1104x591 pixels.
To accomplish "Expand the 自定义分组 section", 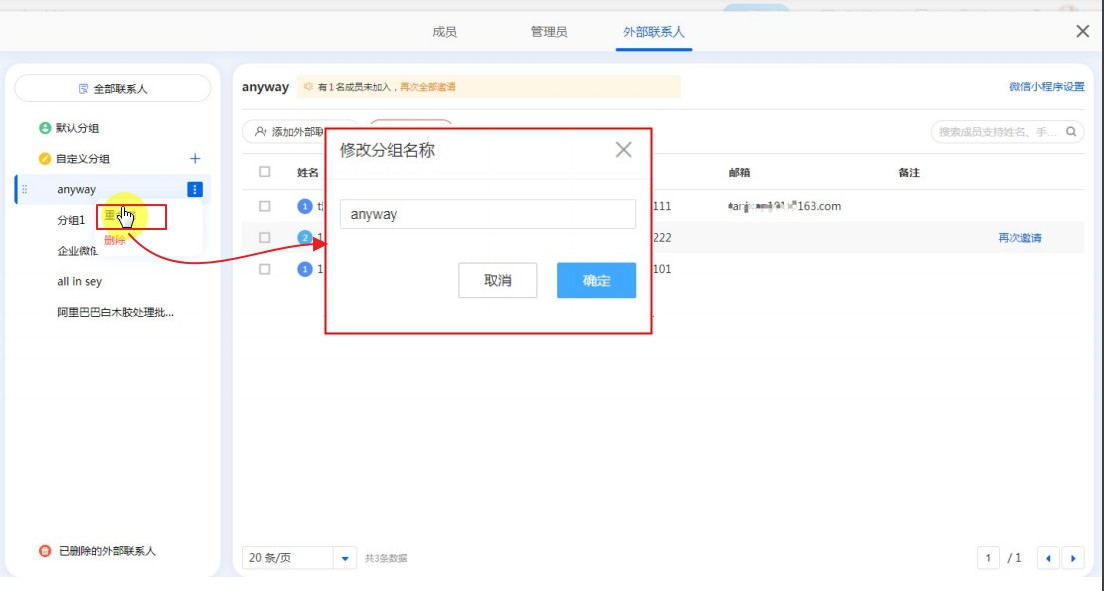I will [83, 159].
